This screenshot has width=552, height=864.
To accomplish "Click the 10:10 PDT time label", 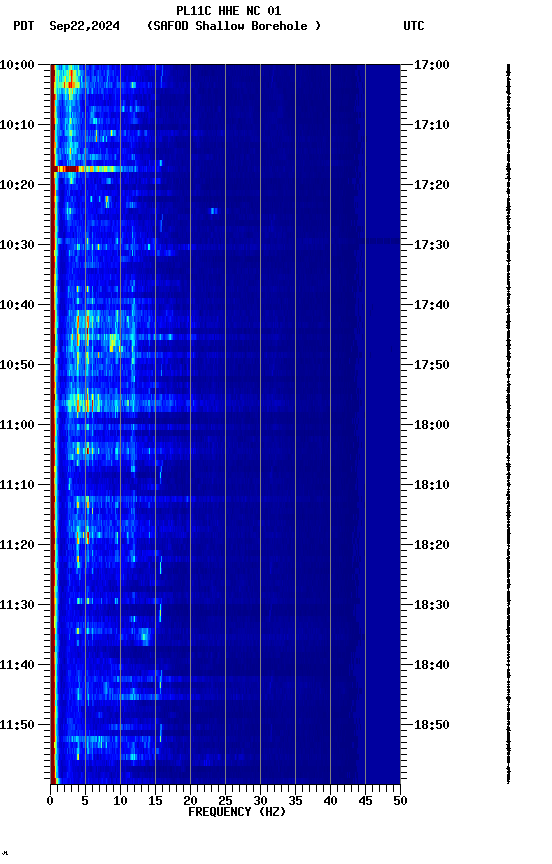I will (x=17, y=125).
